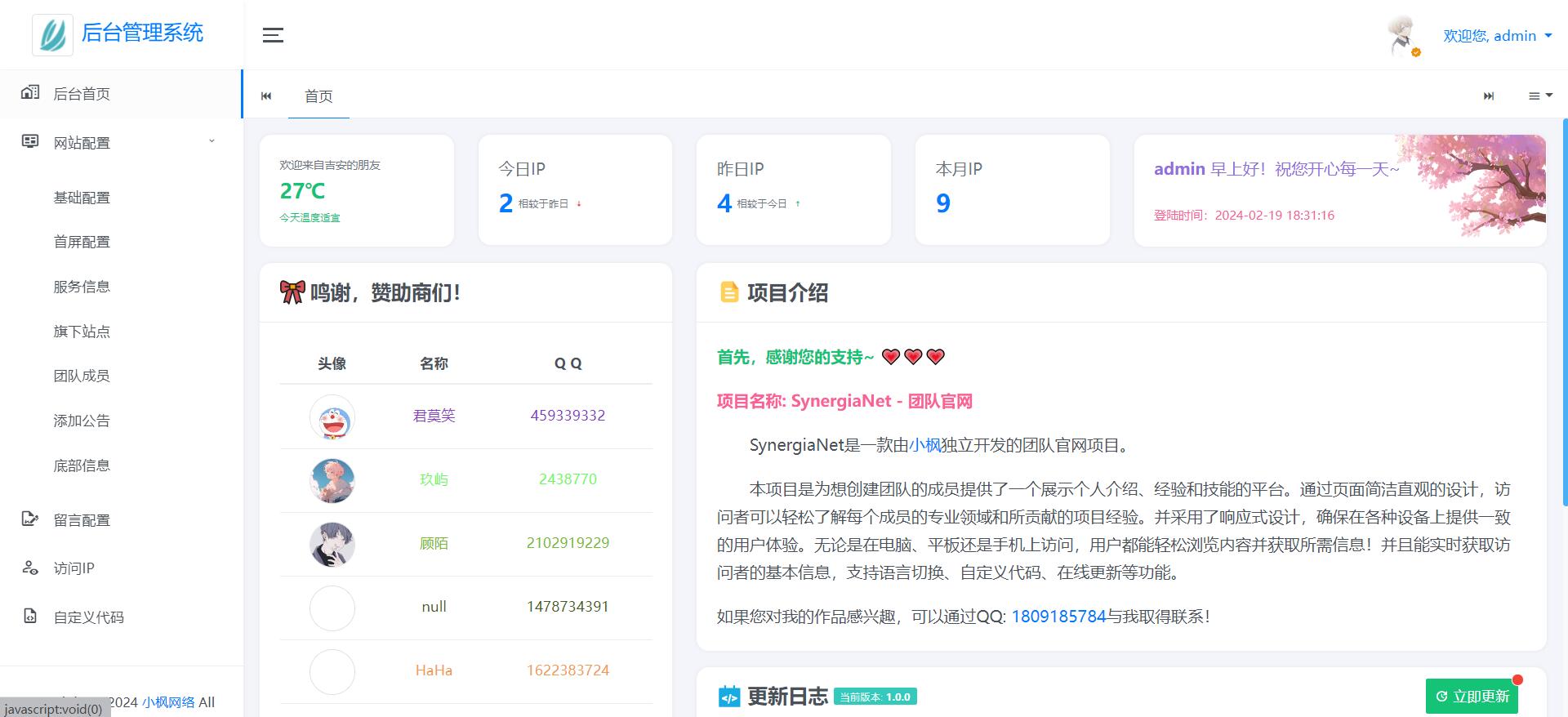This screenshot has width=1568, height=717.
Task: Click the leaf logo in header
Action: (x=52, y=34)
